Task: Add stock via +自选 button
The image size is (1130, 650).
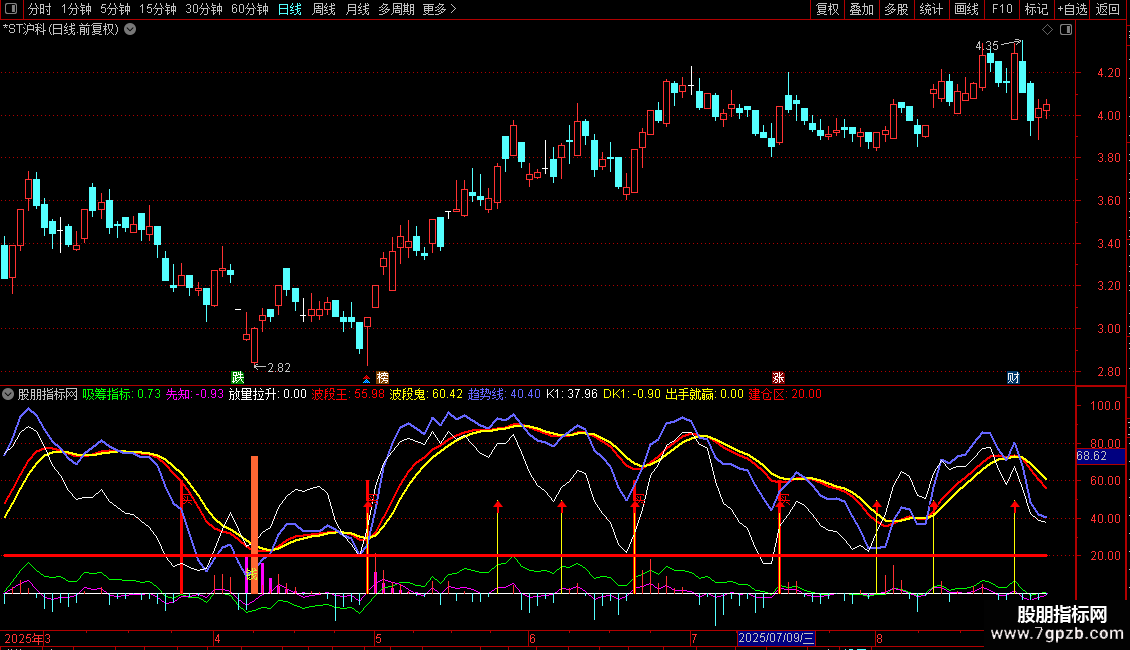Action: (x=1072, y=9)
